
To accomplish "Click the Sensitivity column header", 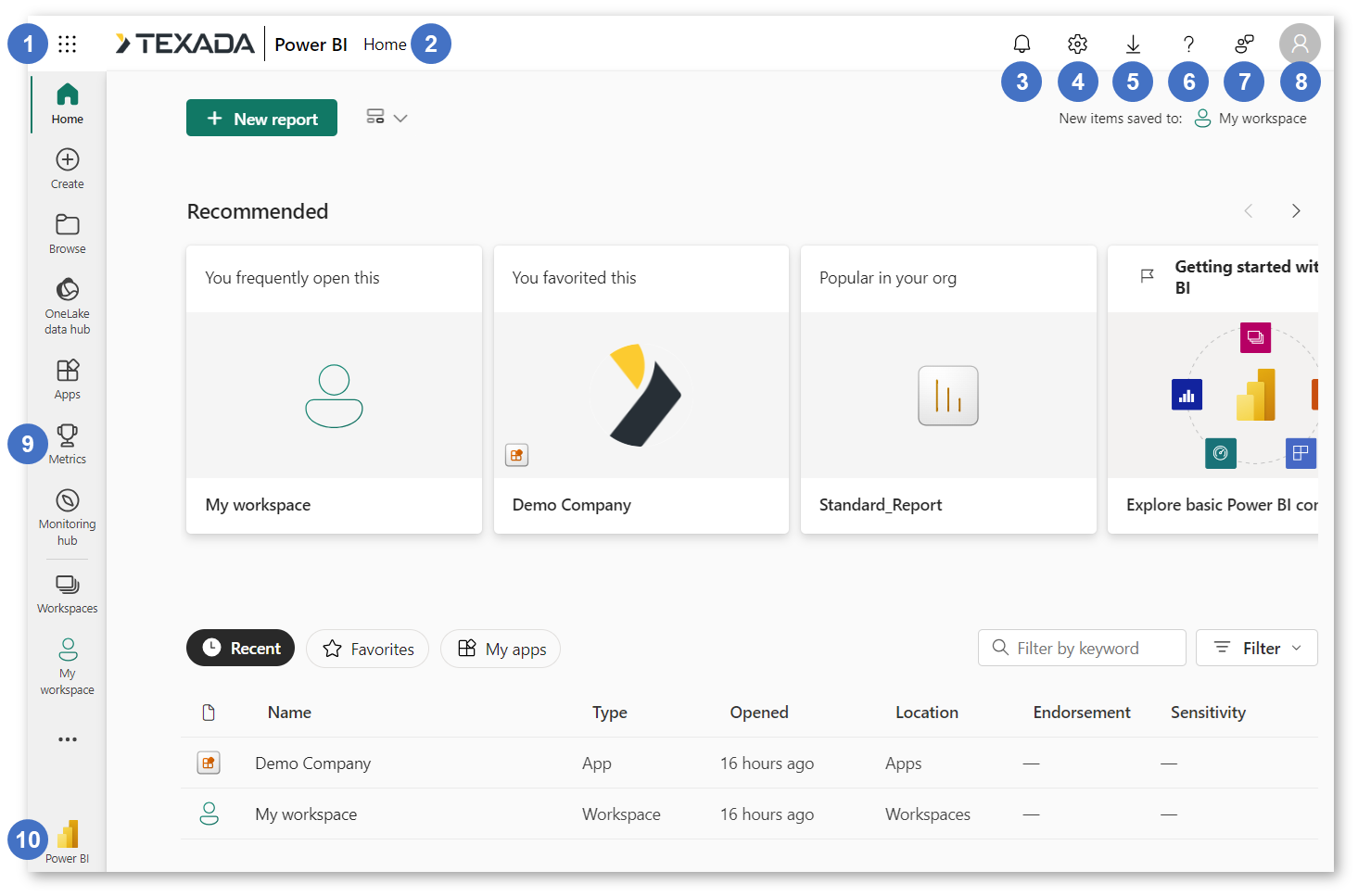I will click(1208, 713).
